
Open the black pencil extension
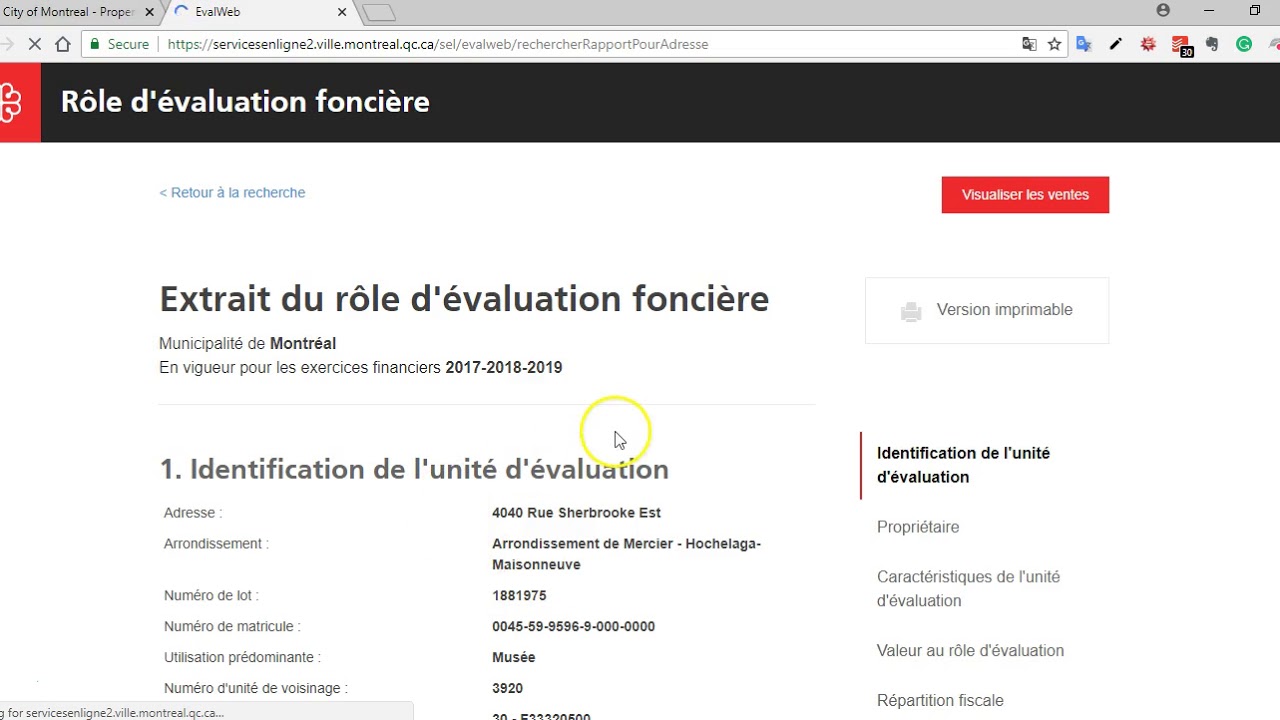tap(1116, 44)
